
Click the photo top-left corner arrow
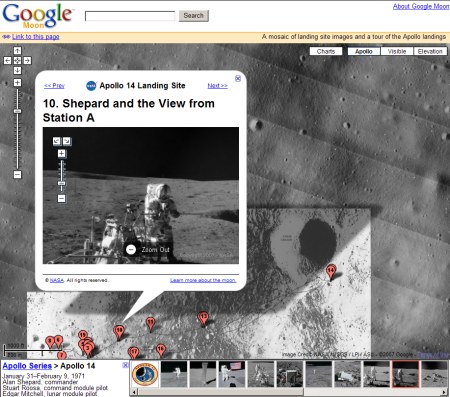pyautogui.click(x=57, y=141)
